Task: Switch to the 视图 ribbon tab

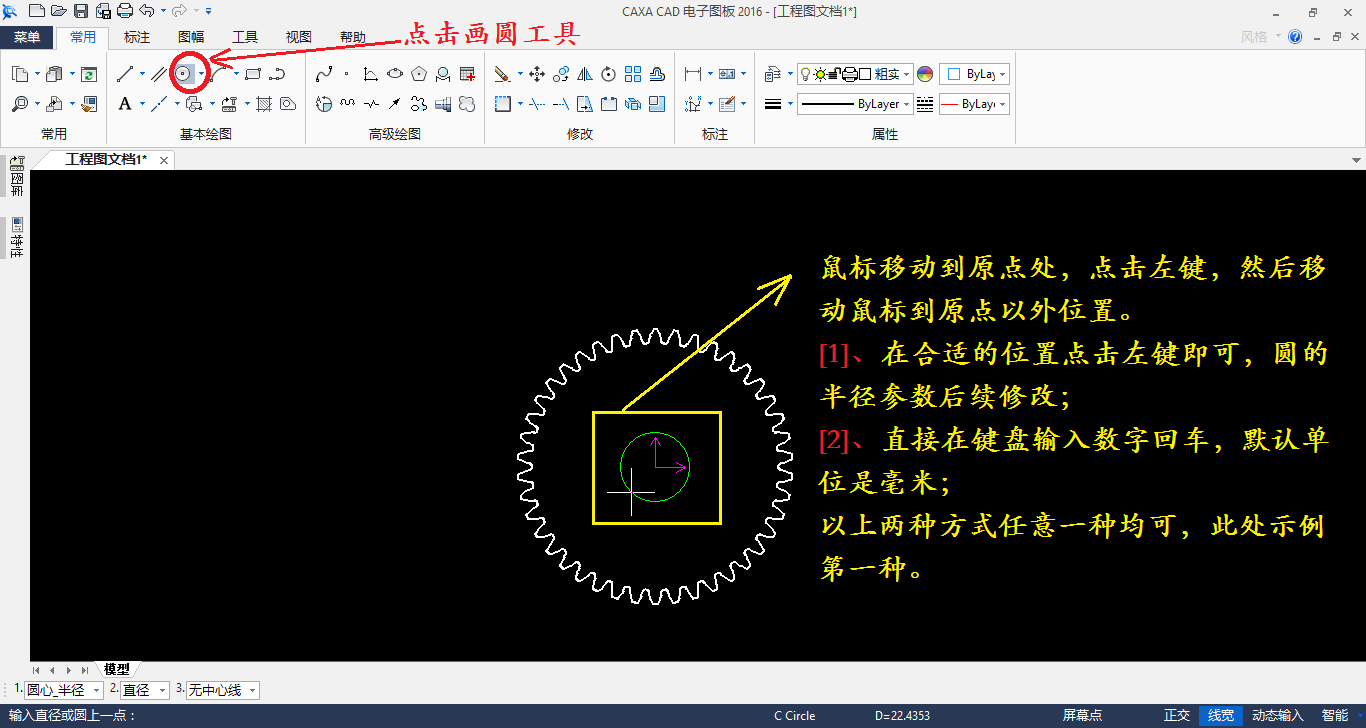Action: (x=299, y=37)
